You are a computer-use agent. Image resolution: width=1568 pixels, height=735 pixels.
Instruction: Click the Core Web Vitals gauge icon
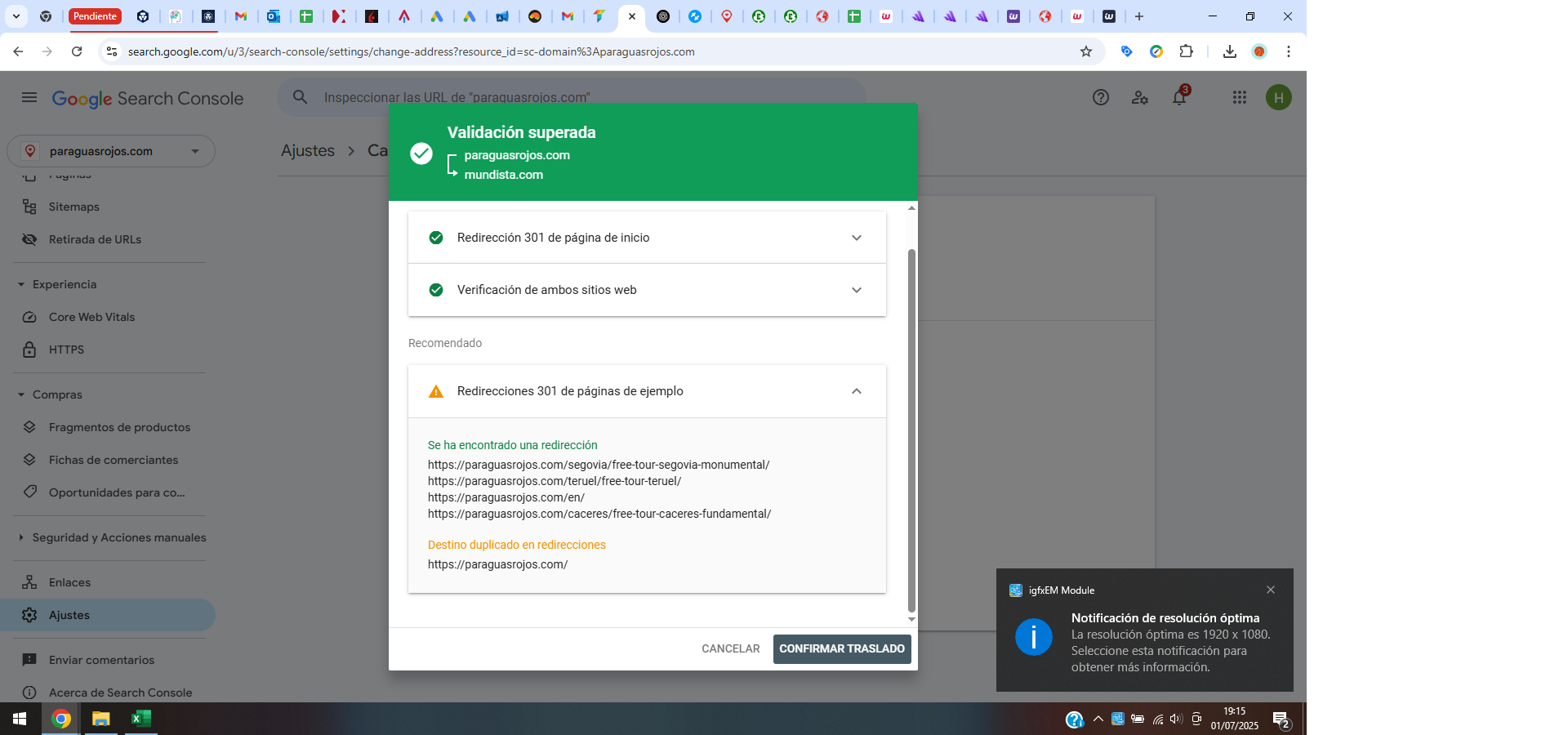click(x=29, y=317)
